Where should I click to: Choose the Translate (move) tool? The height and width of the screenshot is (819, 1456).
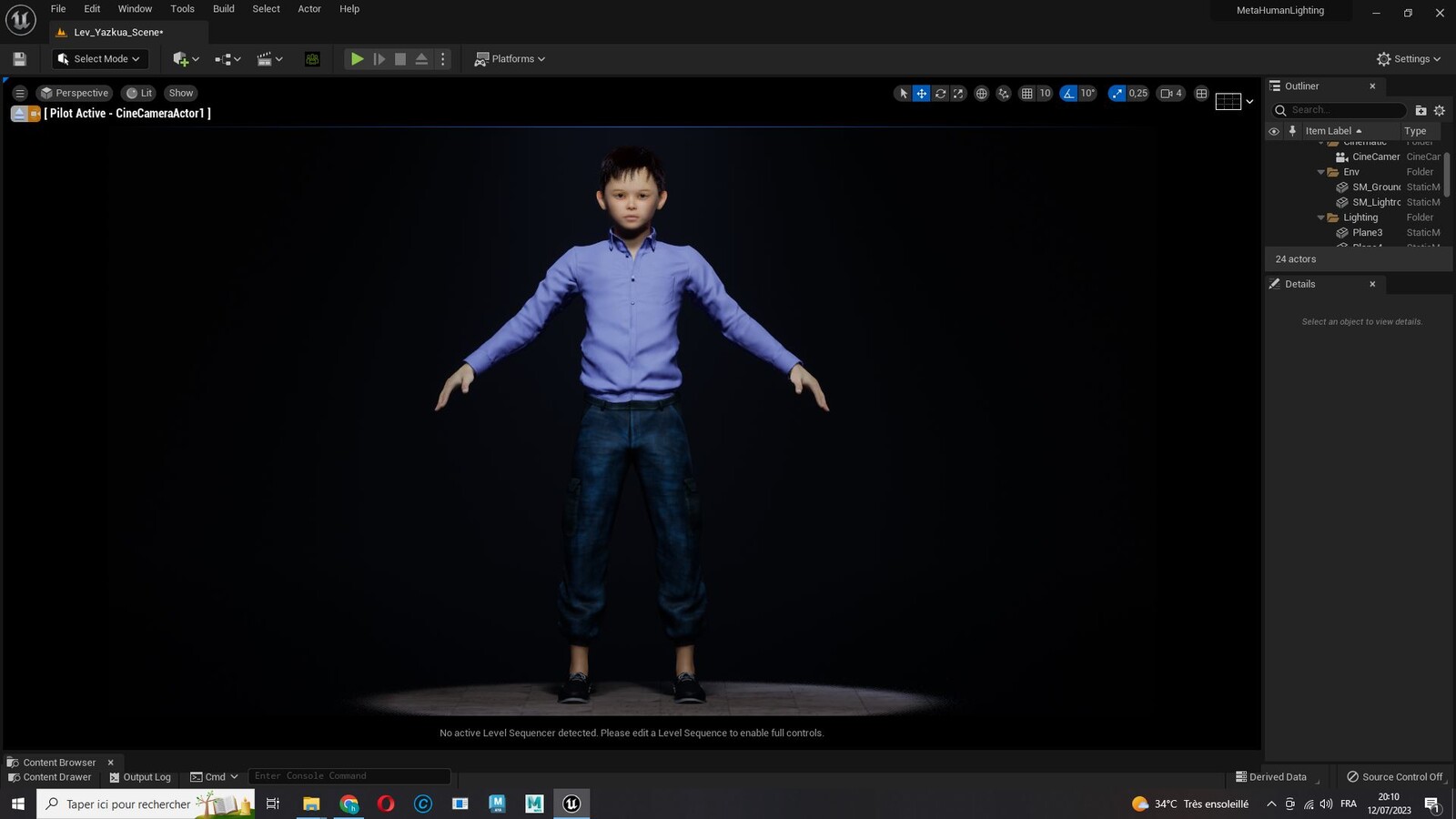click(x=922, y=93)
